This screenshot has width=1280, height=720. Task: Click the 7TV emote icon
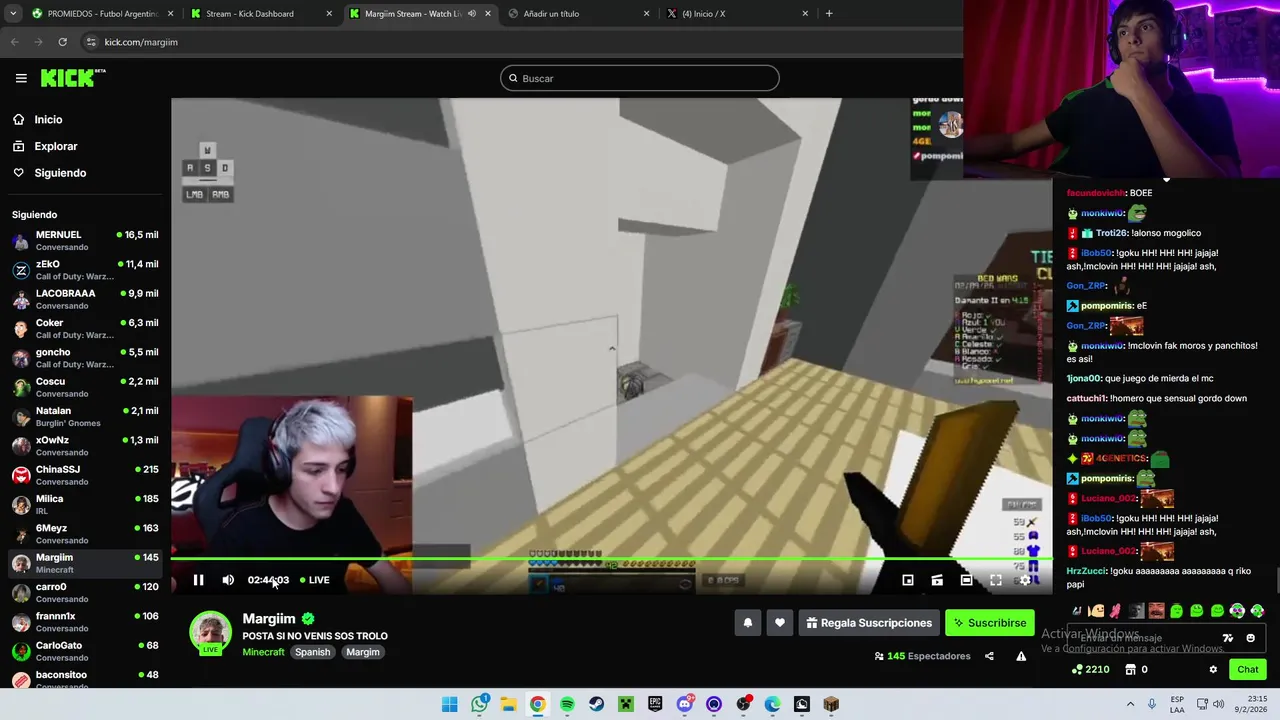[1228, 638]
